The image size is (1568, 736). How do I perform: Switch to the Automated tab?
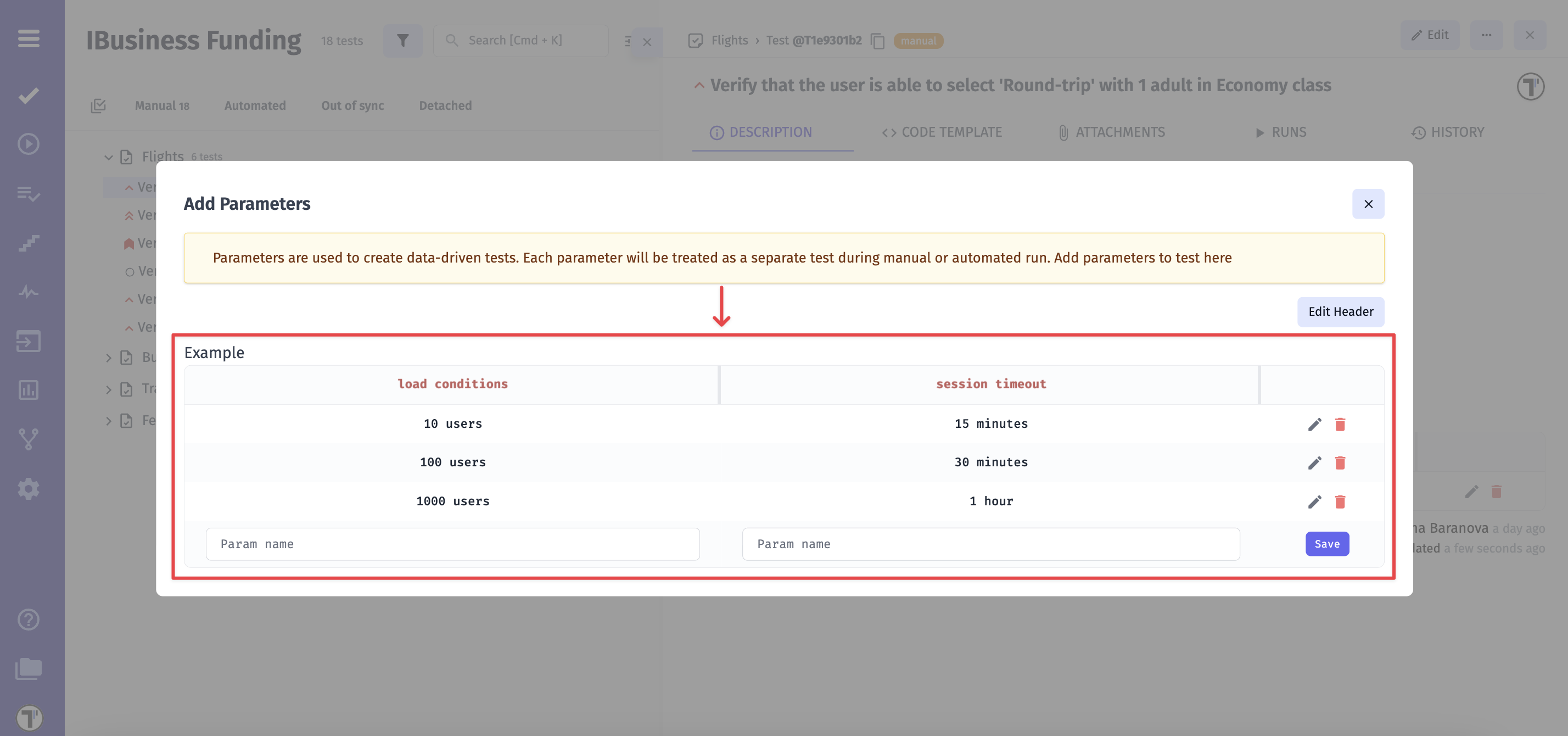(254, 105)
